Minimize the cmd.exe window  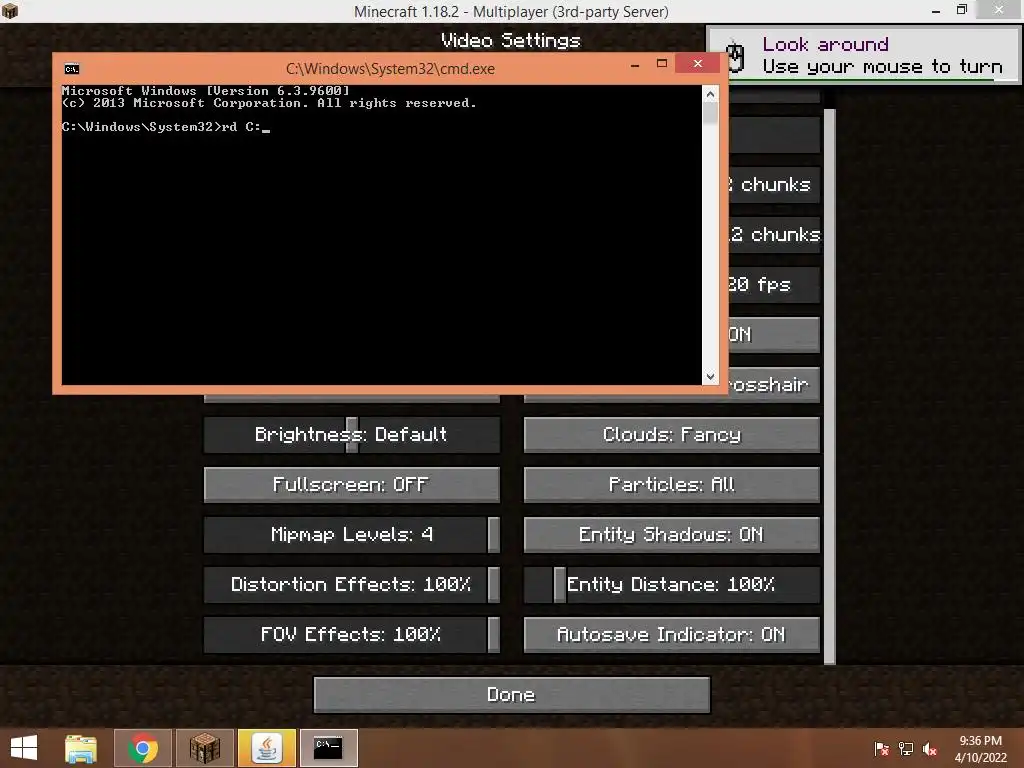pyautogui.click(x=635, y=64)
